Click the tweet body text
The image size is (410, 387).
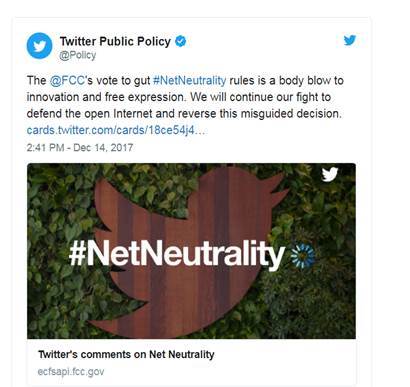pos(185,97)
